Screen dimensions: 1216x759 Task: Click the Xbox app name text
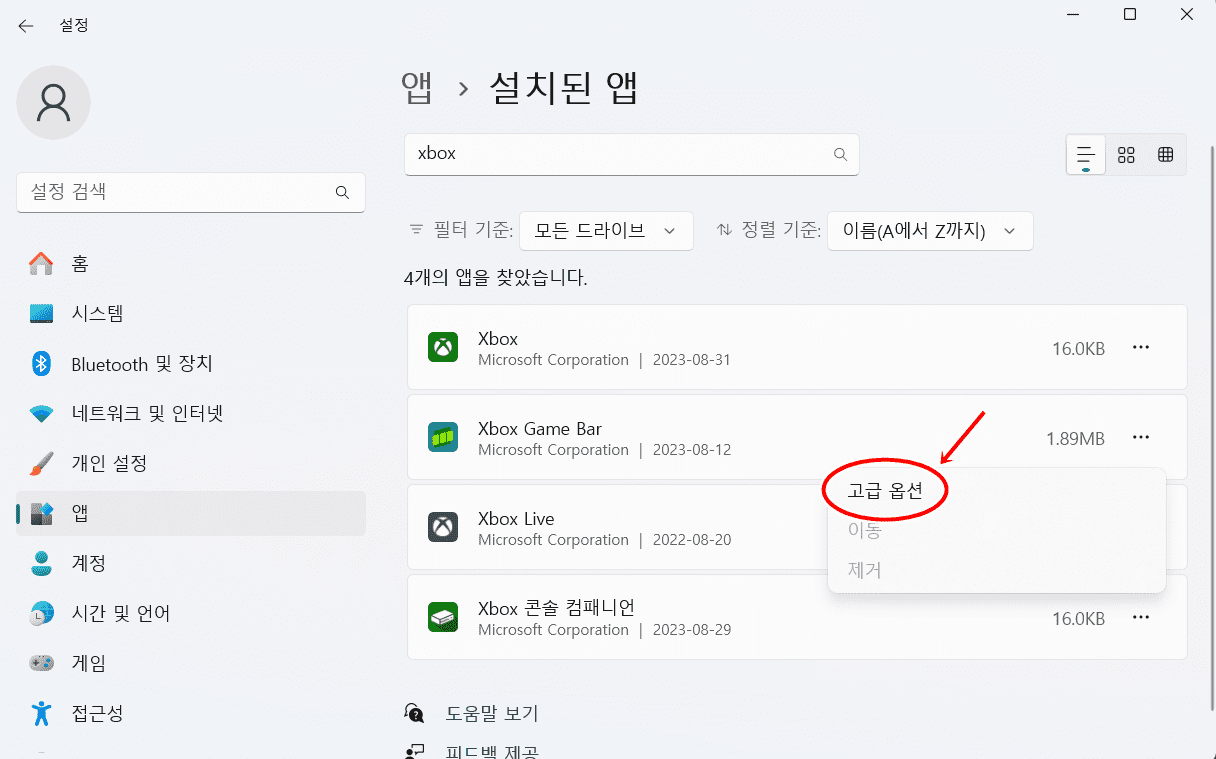tap(498, 339)
